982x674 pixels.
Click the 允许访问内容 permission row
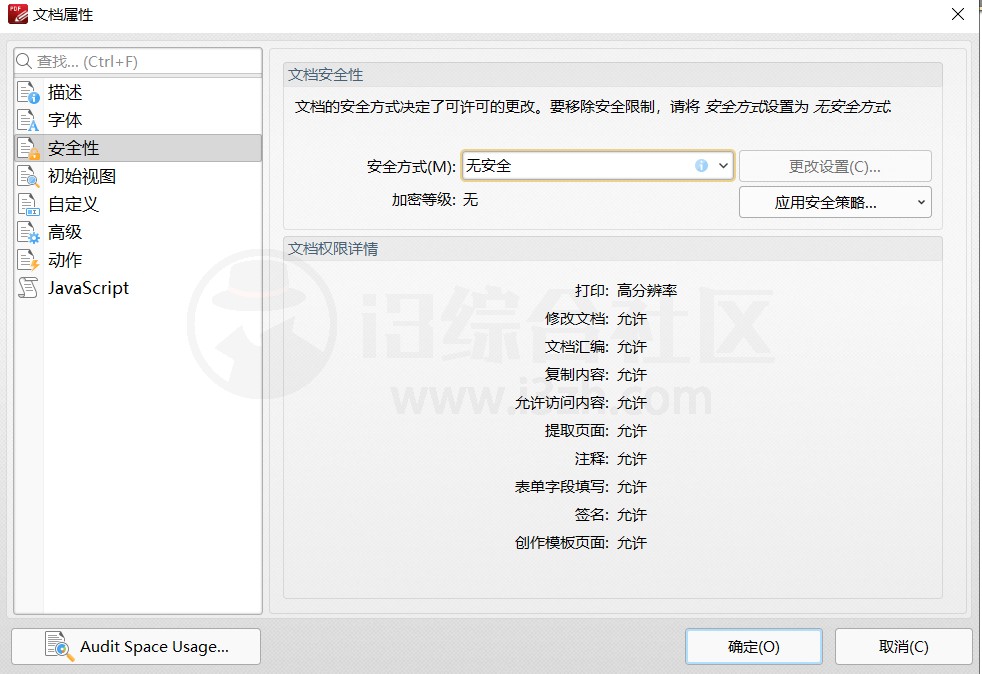click(581, 403)
